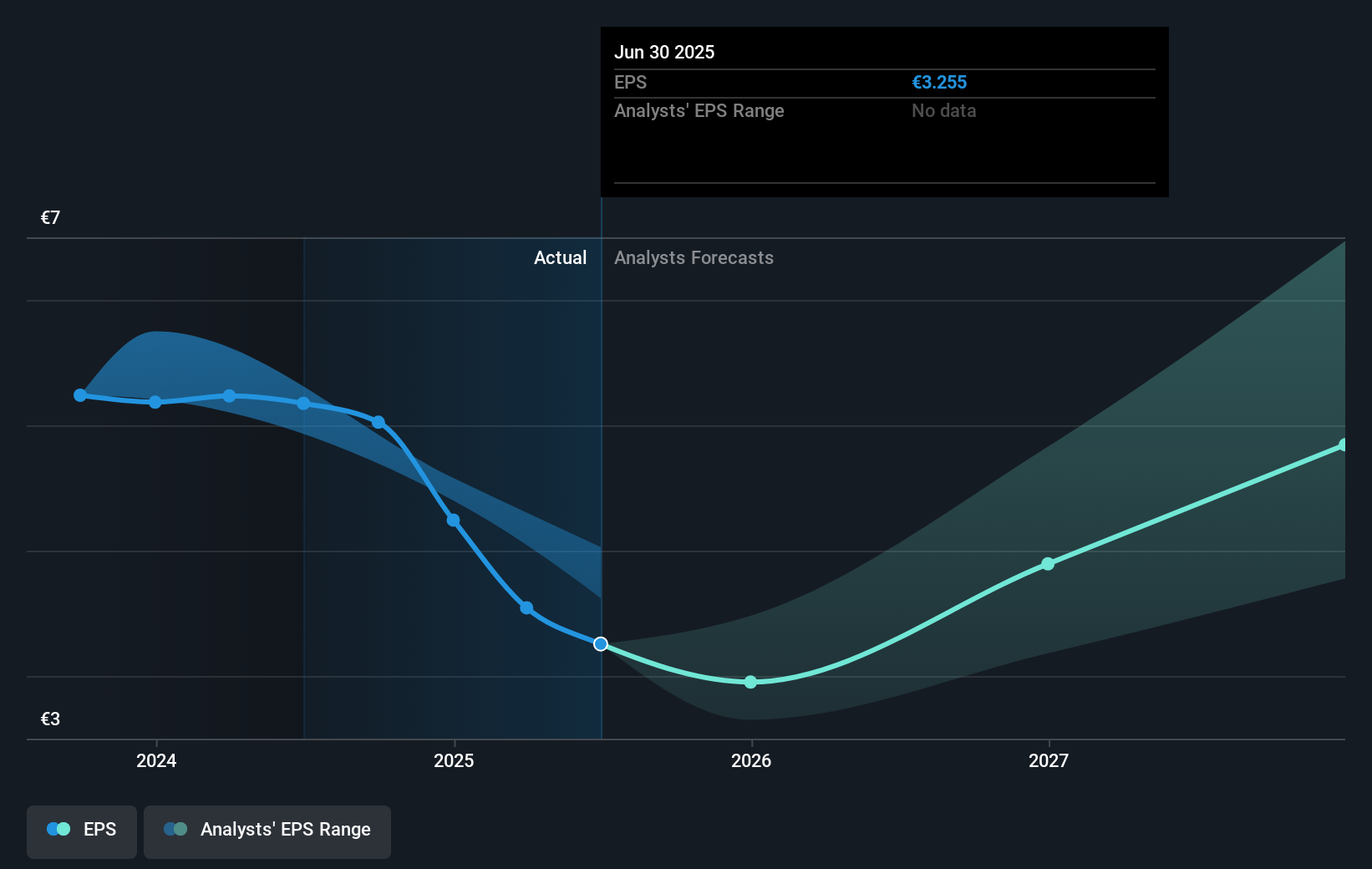Select the 2026 forecast low-point marker
The width and height of the screenshot is (1372, 869).
point(750,682)
